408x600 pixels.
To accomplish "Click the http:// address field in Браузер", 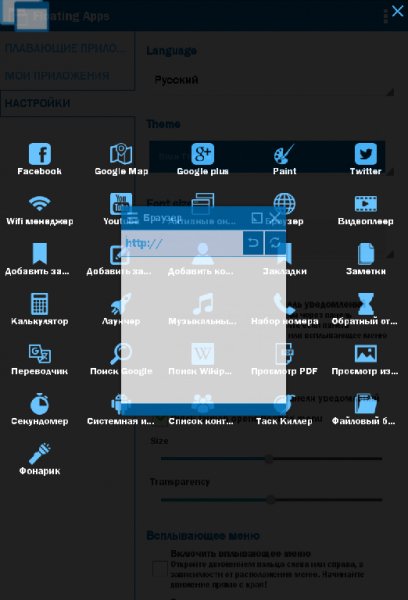I will point(183,243).
